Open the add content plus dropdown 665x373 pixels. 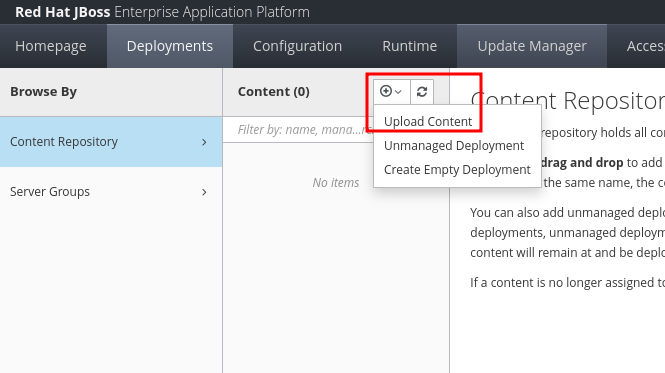[391, 91]
